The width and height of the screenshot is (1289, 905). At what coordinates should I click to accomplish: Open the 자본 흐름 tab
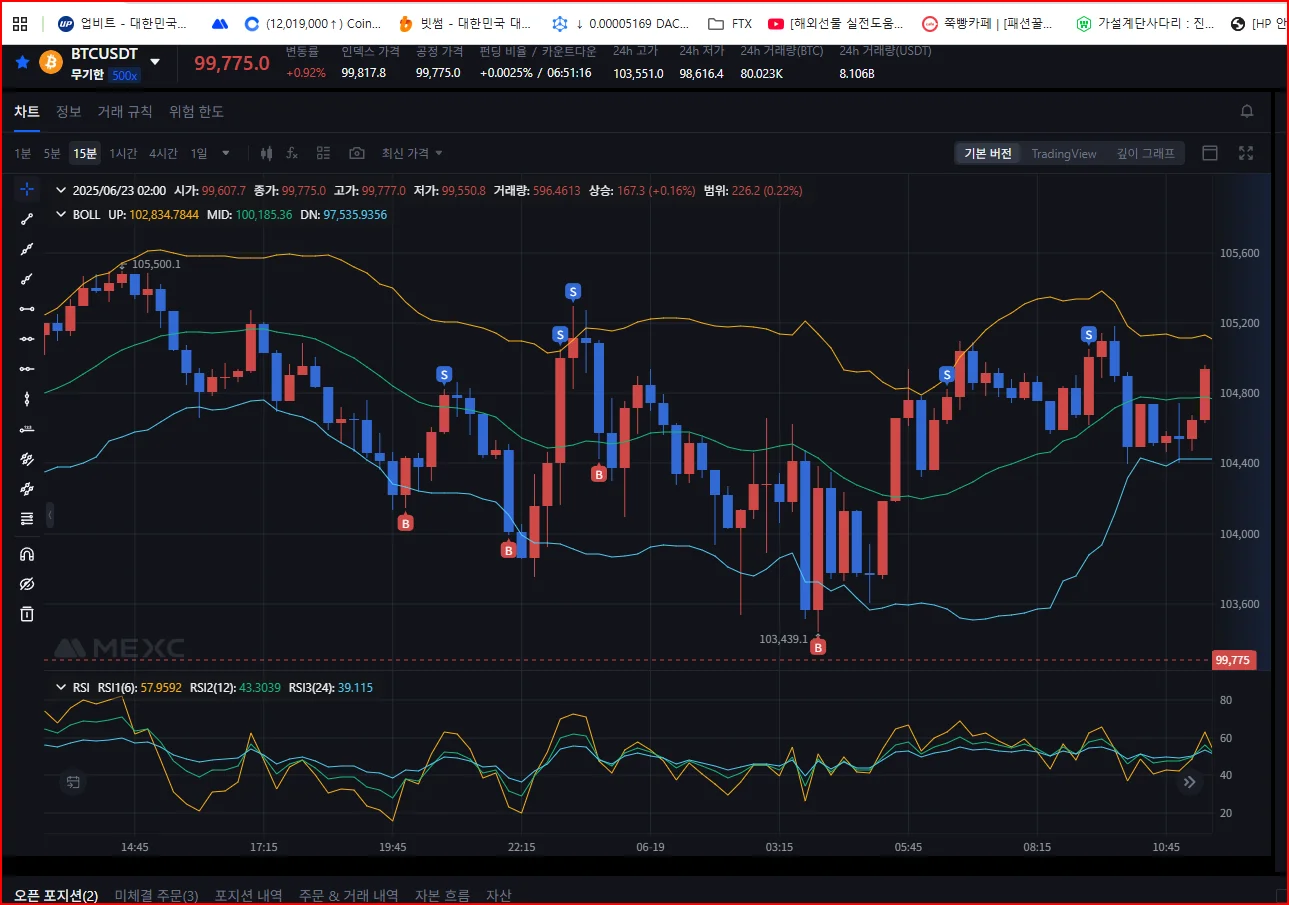pyautogui.click(x=442, y=895)
